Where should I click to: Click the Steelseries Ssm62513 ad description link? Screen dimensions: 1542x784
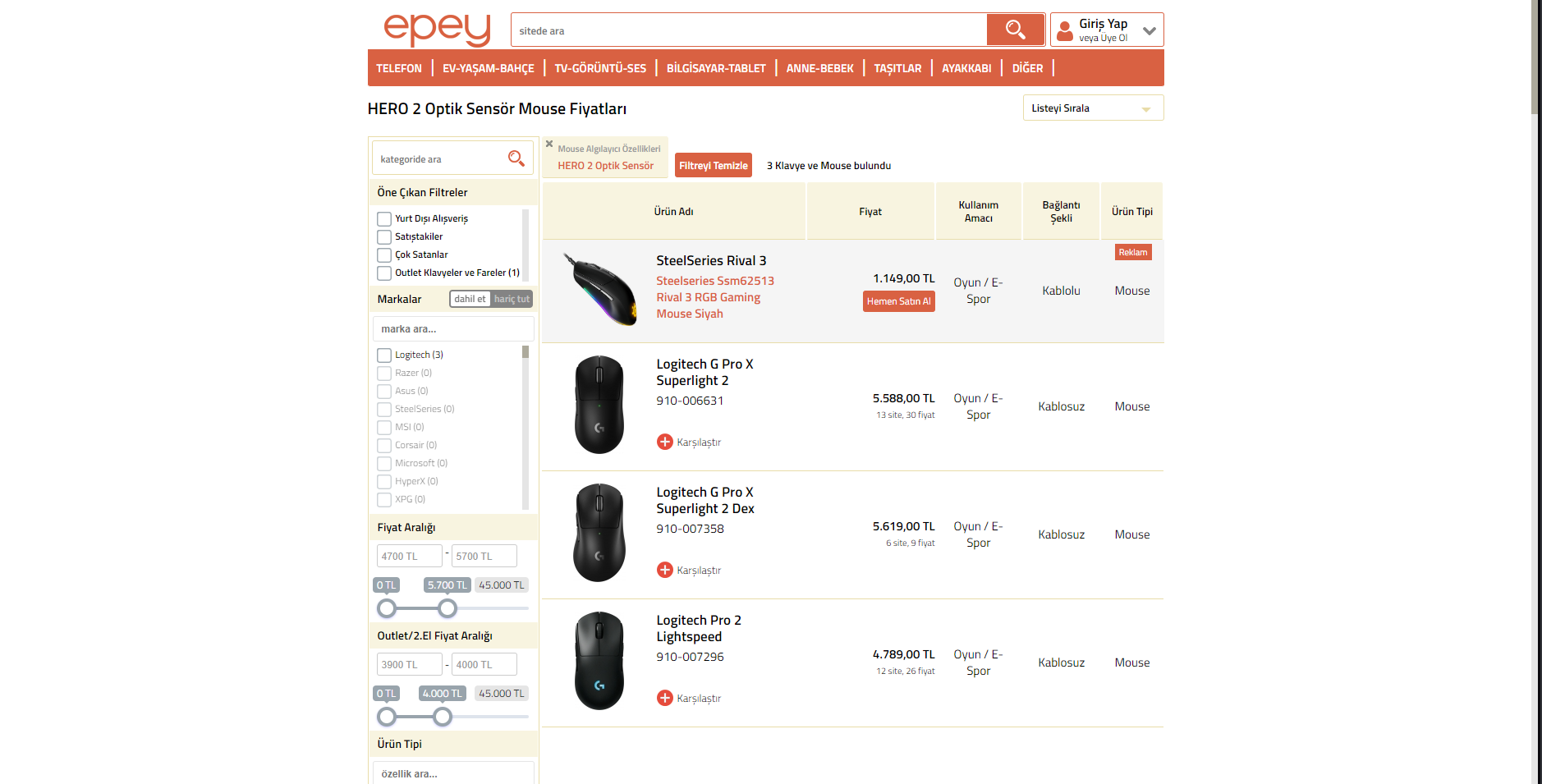pos(715,297)
